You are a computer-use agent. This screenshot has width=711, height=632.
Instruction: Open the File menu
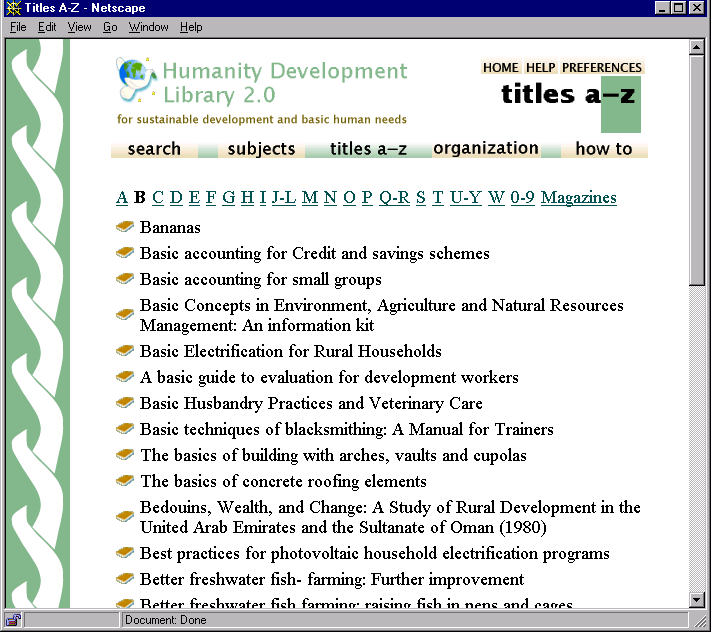(x=18, y=27)
